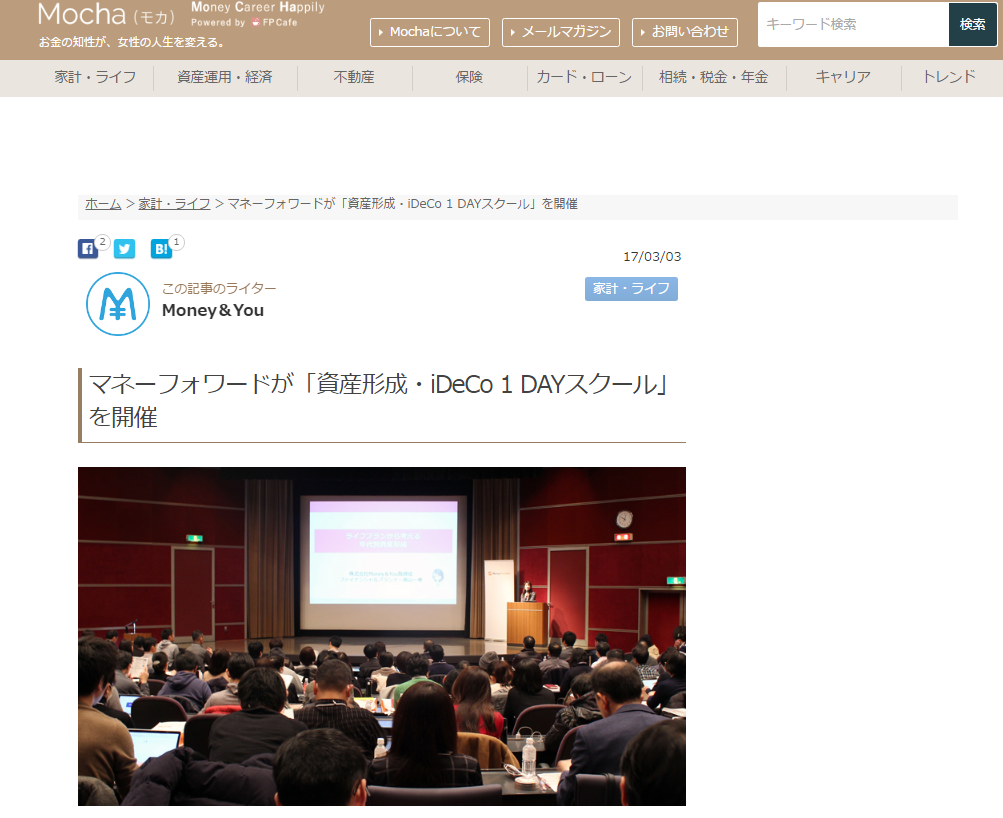
Task: Open the 保険 navigation category
Action: coord(470,77)
